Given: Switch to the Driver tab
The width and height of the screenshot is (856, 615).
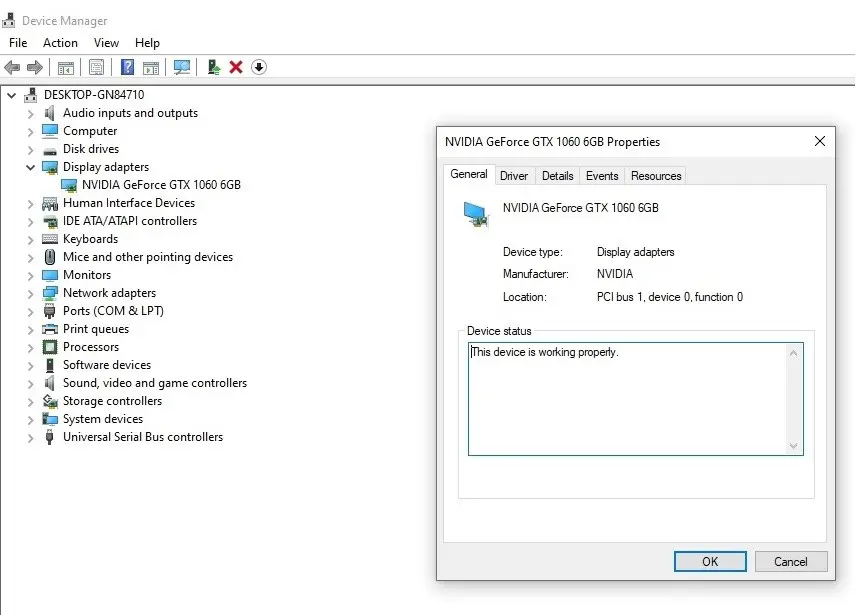Looking at the screenshot, I should tap(514, 176).
